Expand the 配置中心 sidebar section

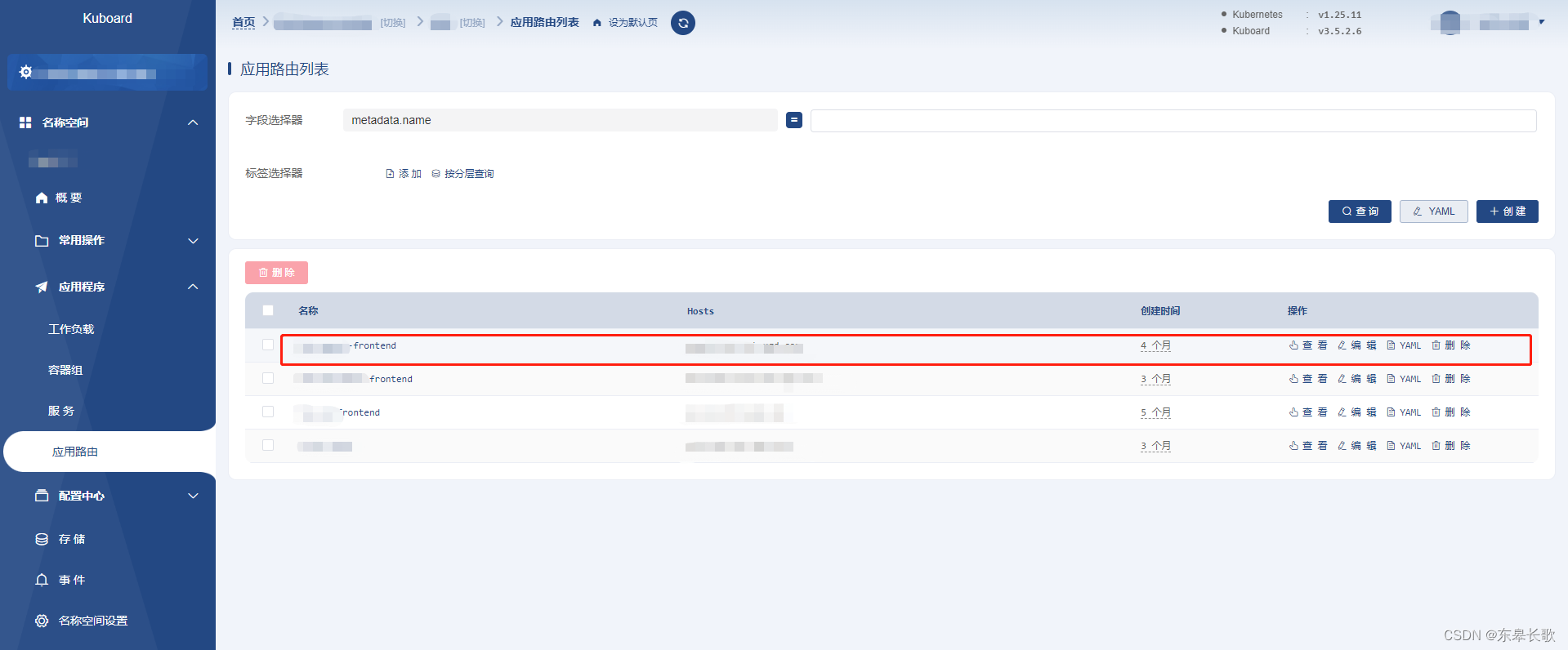click(x=193, y=496)
